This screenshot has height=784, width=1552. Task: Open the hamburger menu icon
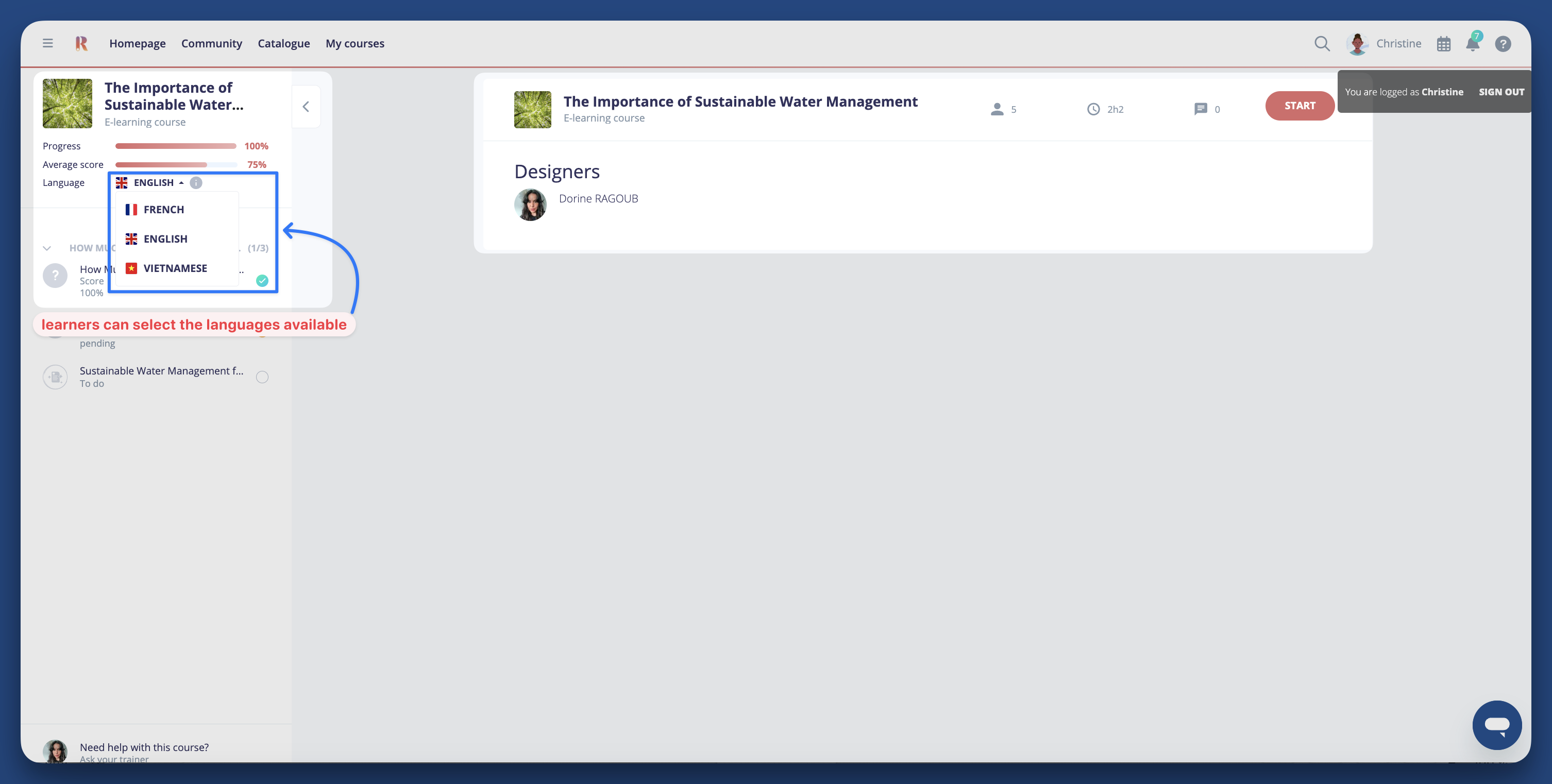47,43
